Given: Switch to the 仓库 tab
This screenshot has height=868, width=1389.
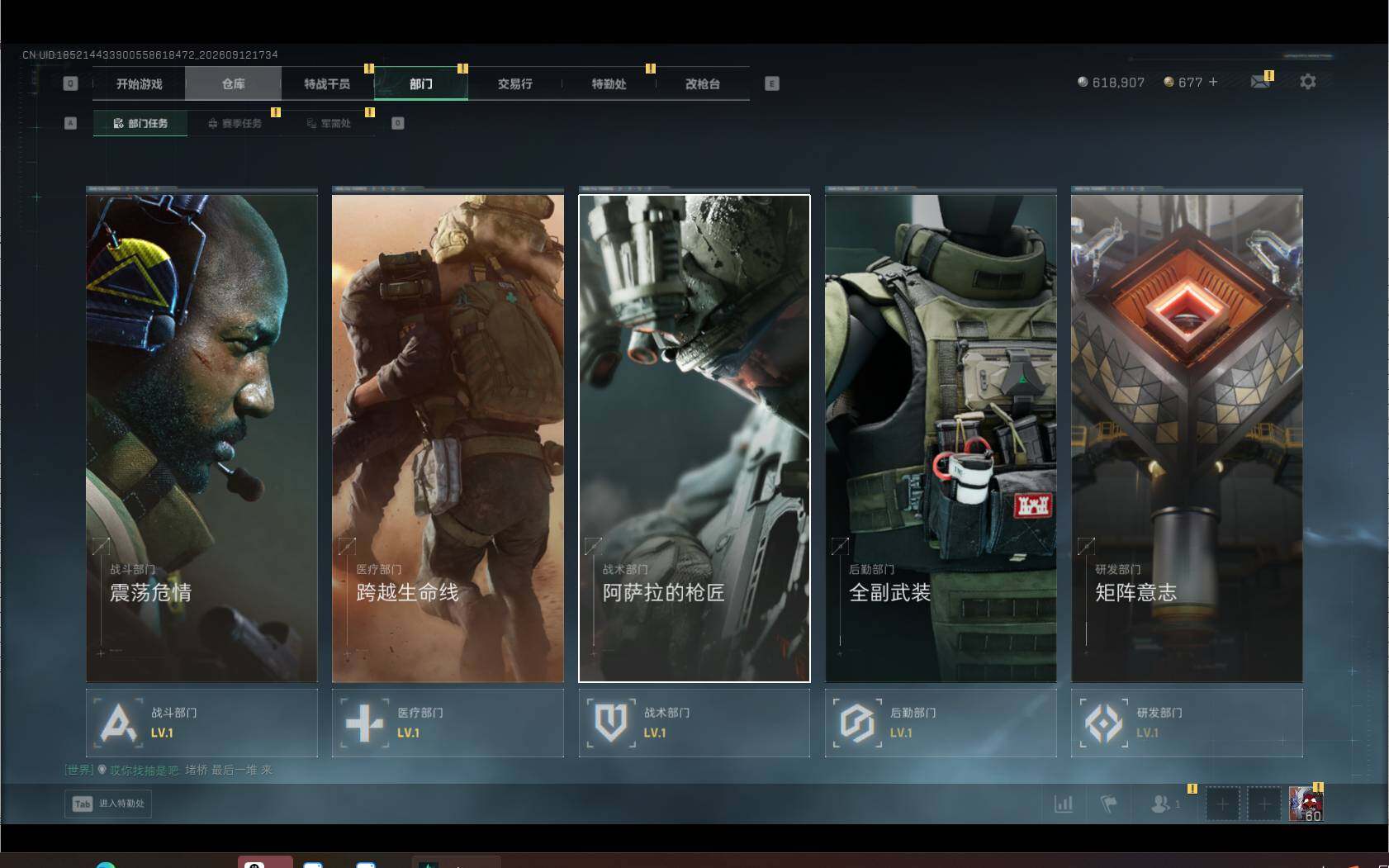Looking at the screenshot, I should pos(233,83).
